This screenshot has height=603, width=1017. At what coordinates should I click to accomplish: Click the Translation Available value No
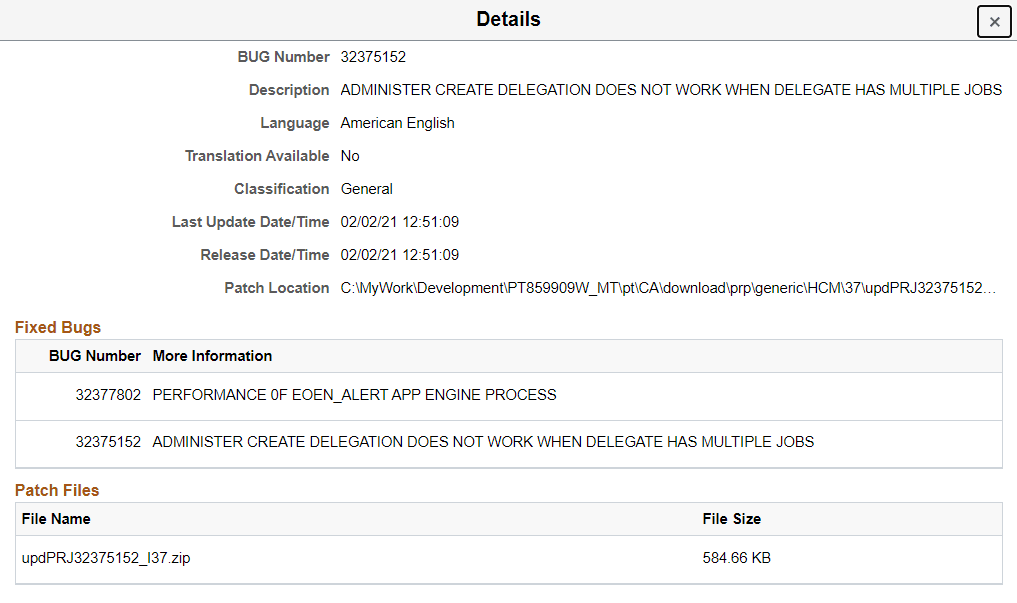(x=349, y=156)
